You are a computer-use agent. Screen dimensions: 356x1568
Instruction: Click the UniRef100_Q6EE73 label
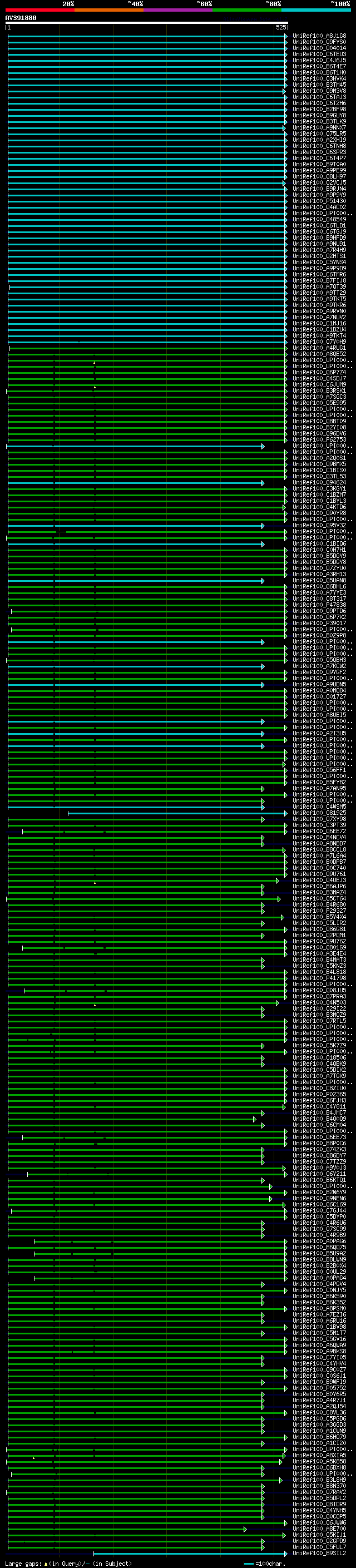pyautogui.click(x=319, y=1137)
